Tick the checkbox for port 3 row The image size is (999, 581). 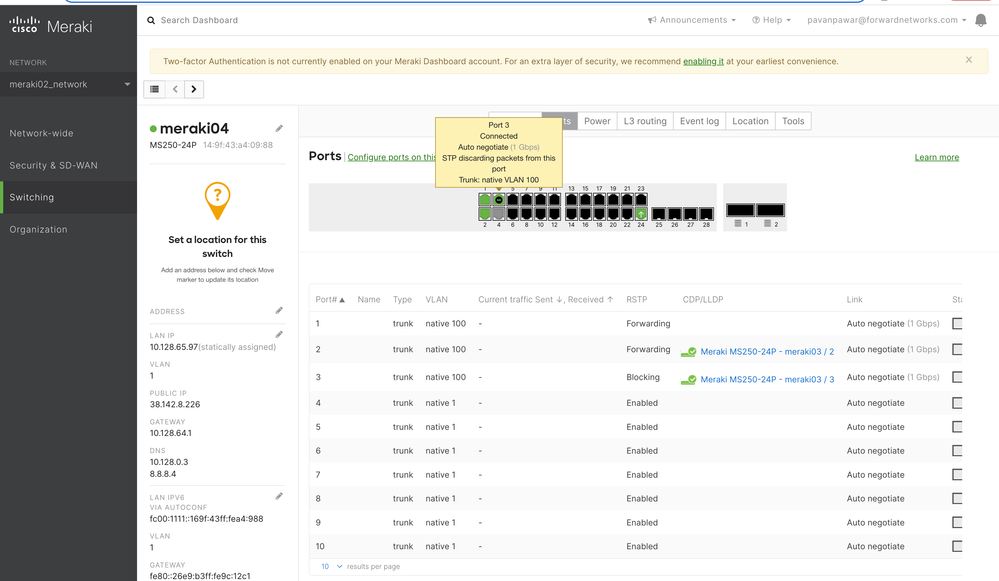[x=957, y=378]
